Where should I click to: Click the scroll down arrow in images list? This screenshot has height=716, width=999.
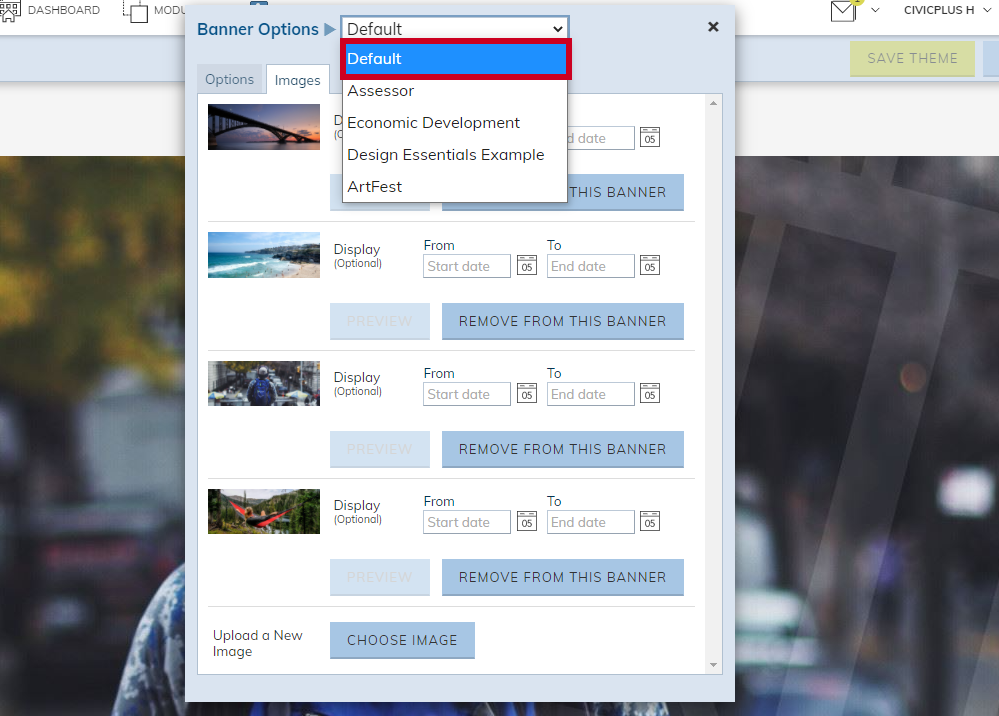coord(714,665)
